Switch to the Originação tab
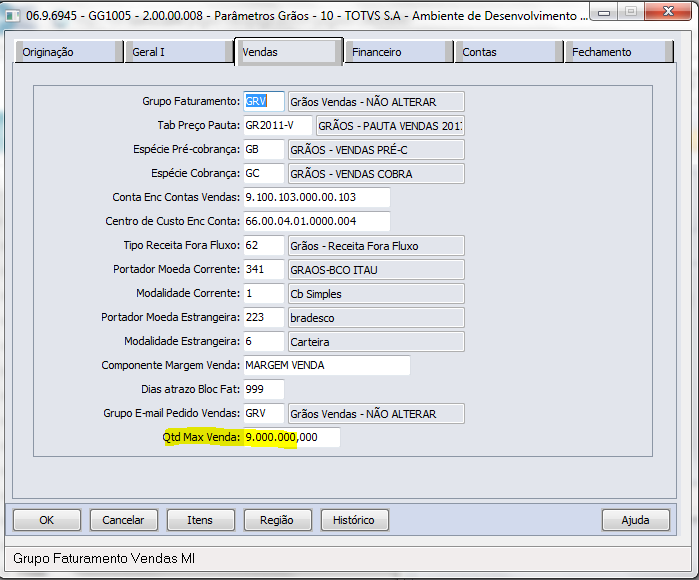Viewport: 699px width, 580px height. [68, 52]
